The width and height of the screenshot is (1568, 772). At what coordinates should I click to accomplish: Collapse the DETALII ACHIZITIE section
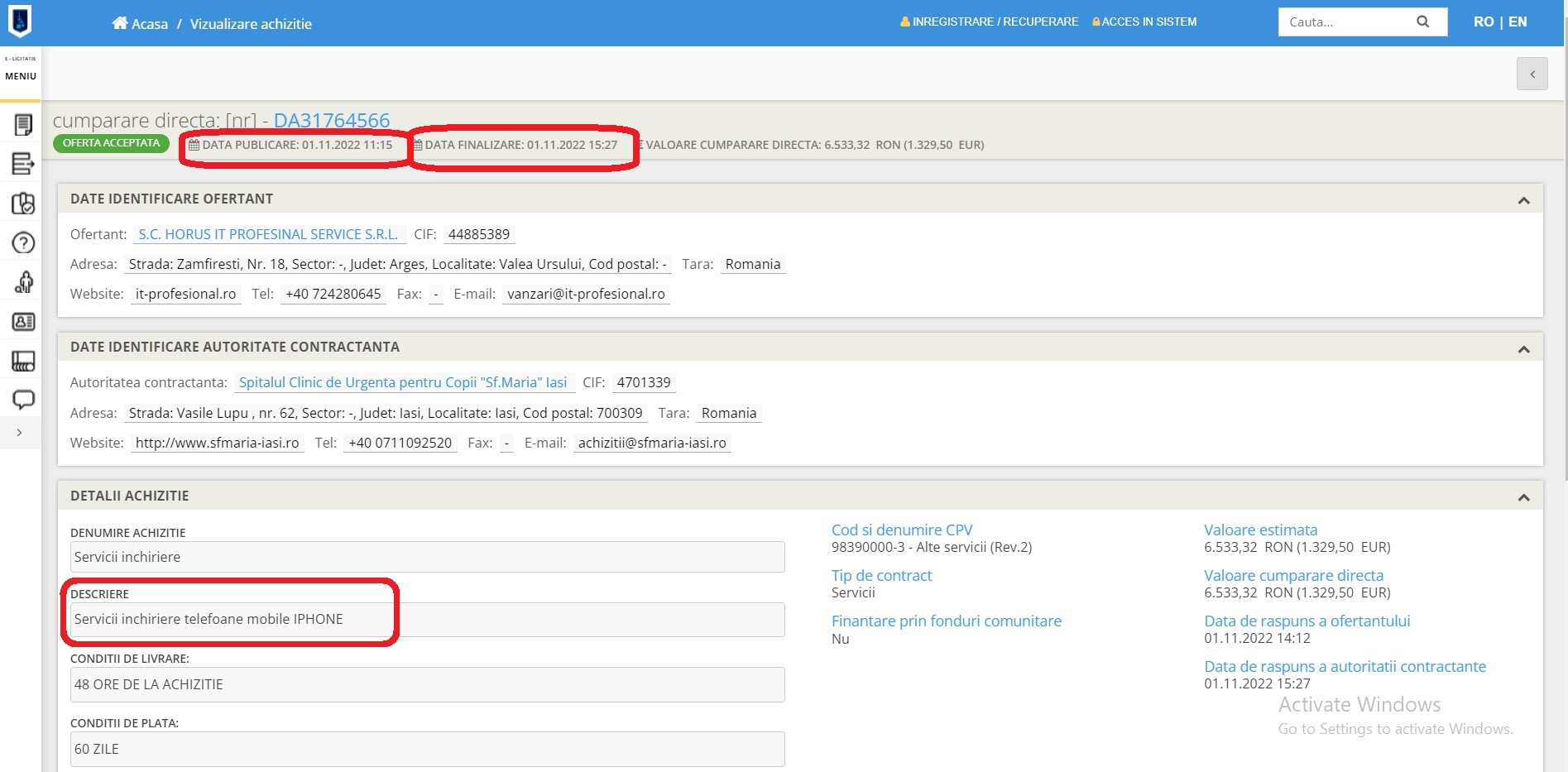(1523, 497)
